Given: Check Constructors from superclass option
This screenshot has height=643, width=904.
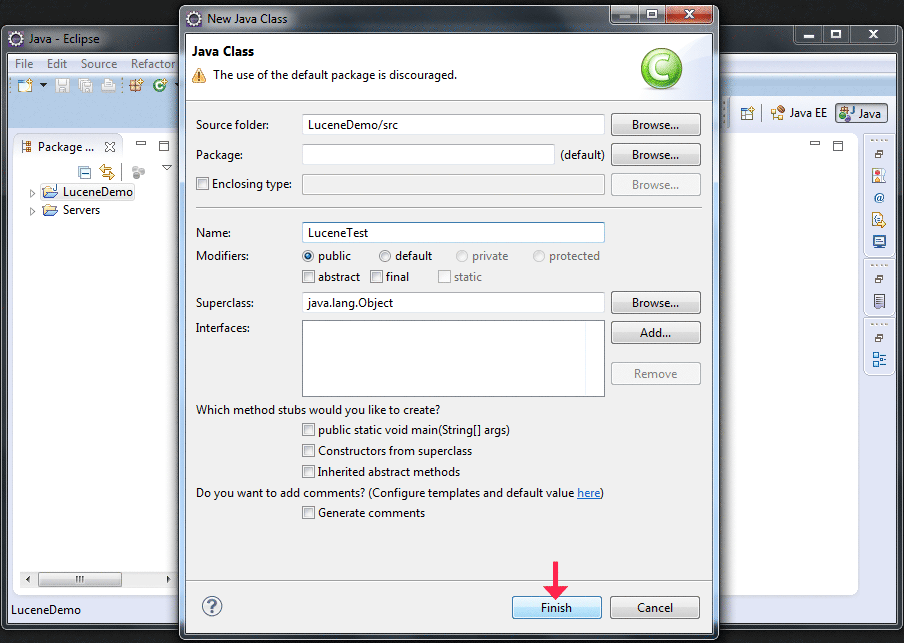Looking at the screenshot, I should [308, 450].
